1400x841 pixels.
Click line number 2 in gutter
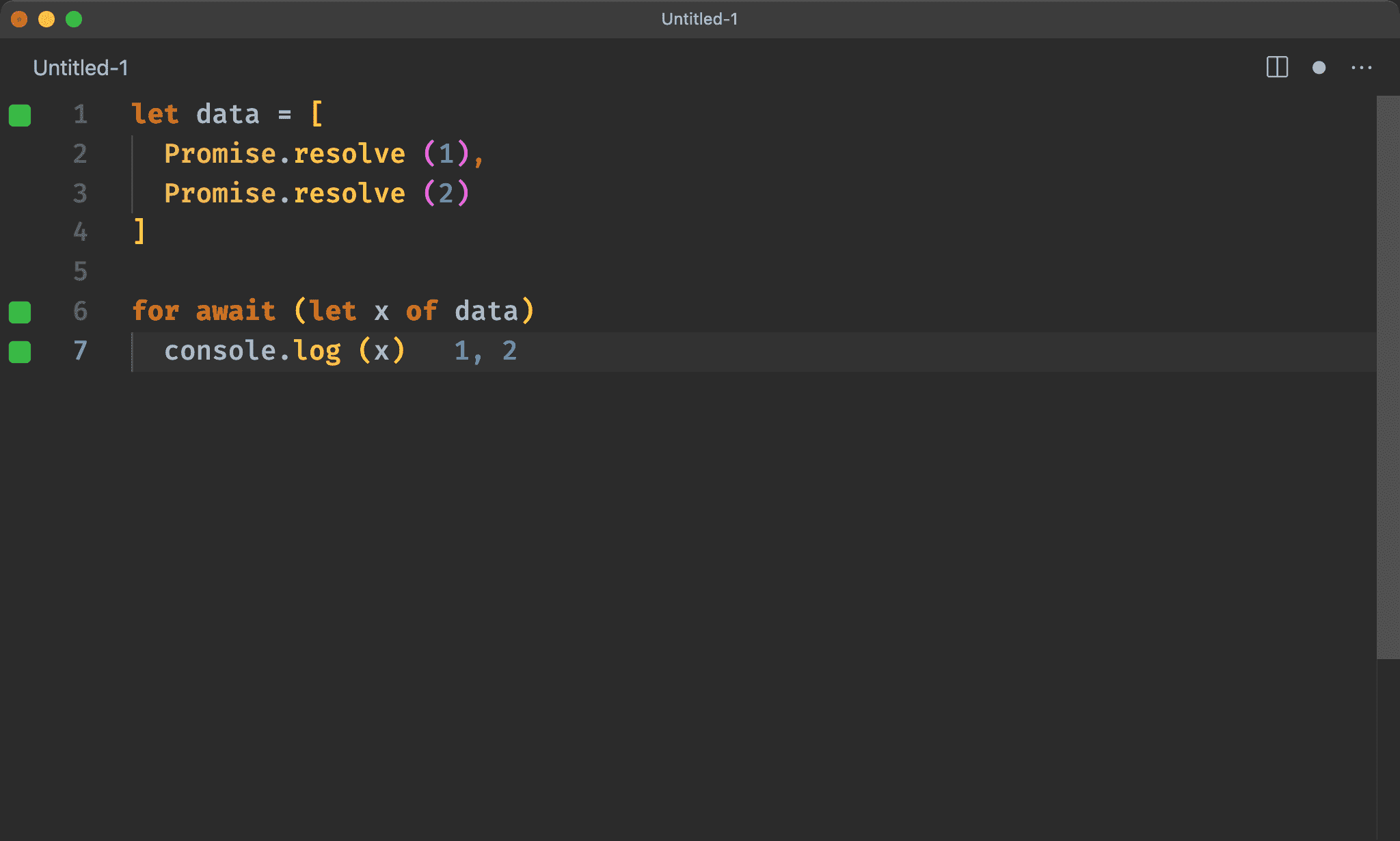(x=80, y=154)
